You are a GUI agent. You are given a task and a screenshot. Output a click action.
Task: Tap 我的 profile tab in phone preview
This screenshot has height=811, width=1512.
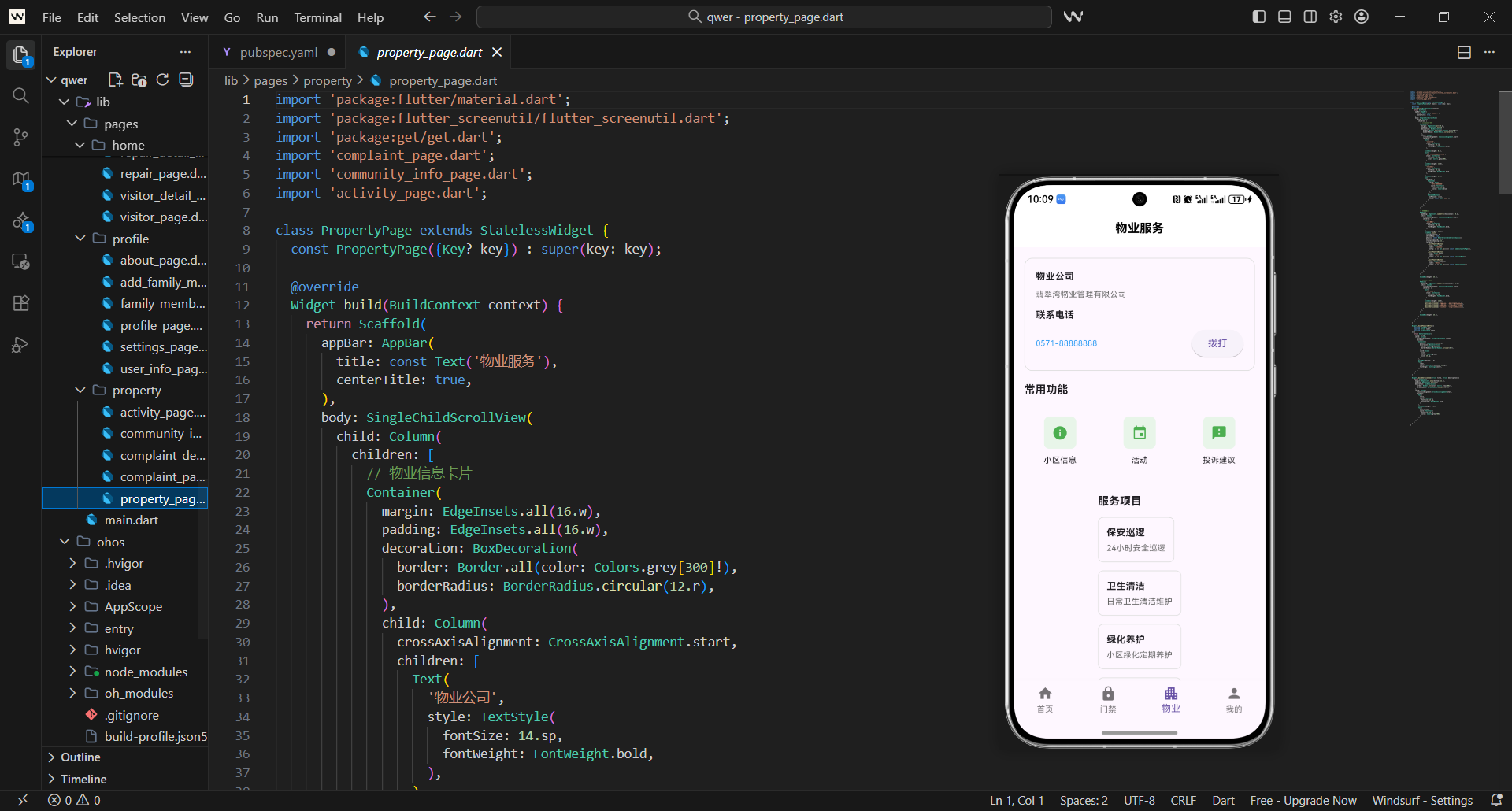tap(1234, 699)
